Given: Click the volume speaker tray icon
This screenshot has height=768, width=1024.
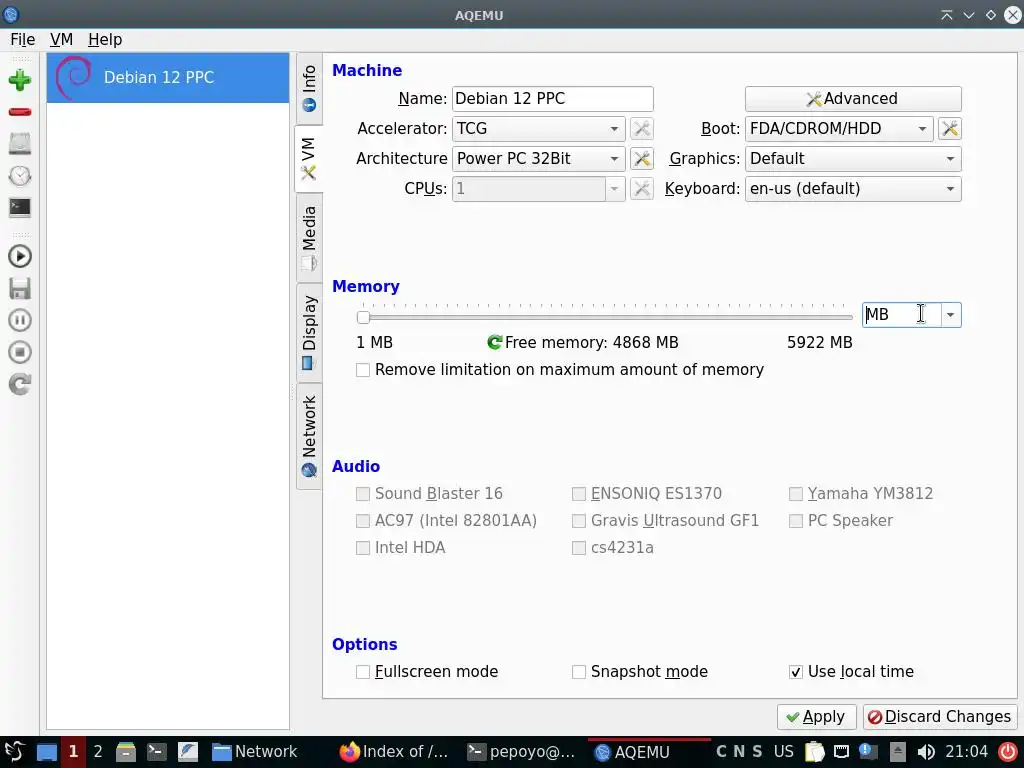Looking at the screenshot, I should [925, 752].
